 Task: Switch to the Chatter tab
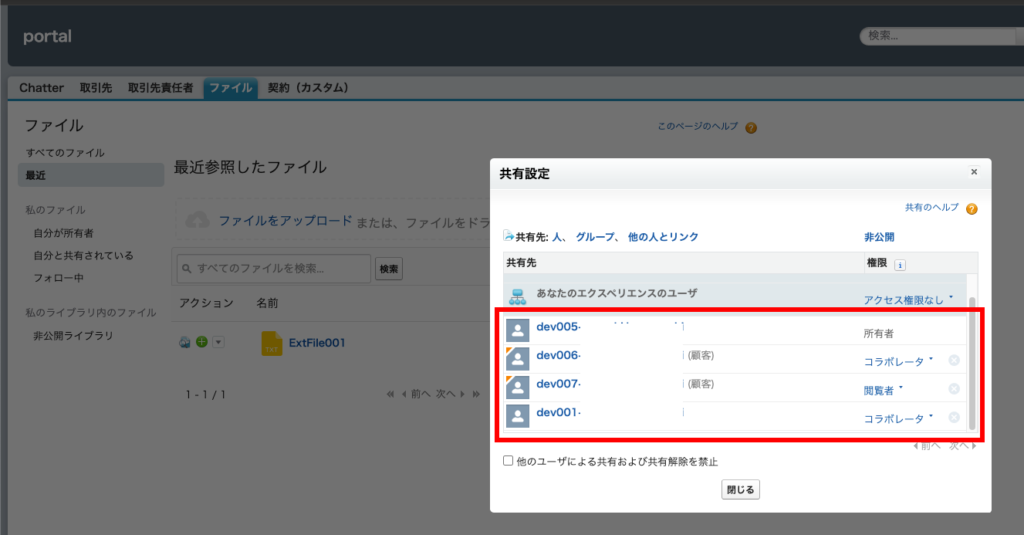pos(41,88)
